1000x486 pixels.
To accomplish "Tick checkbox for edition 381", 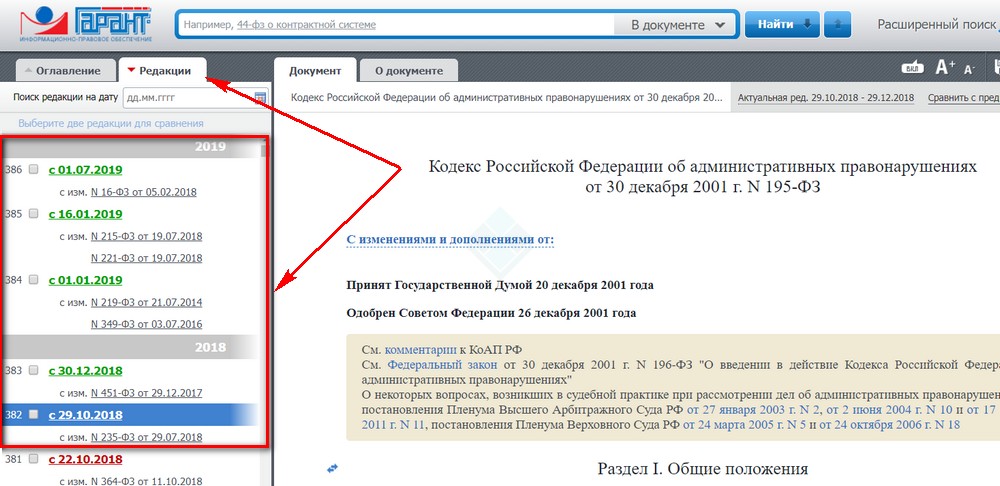I will pos(34,459).
